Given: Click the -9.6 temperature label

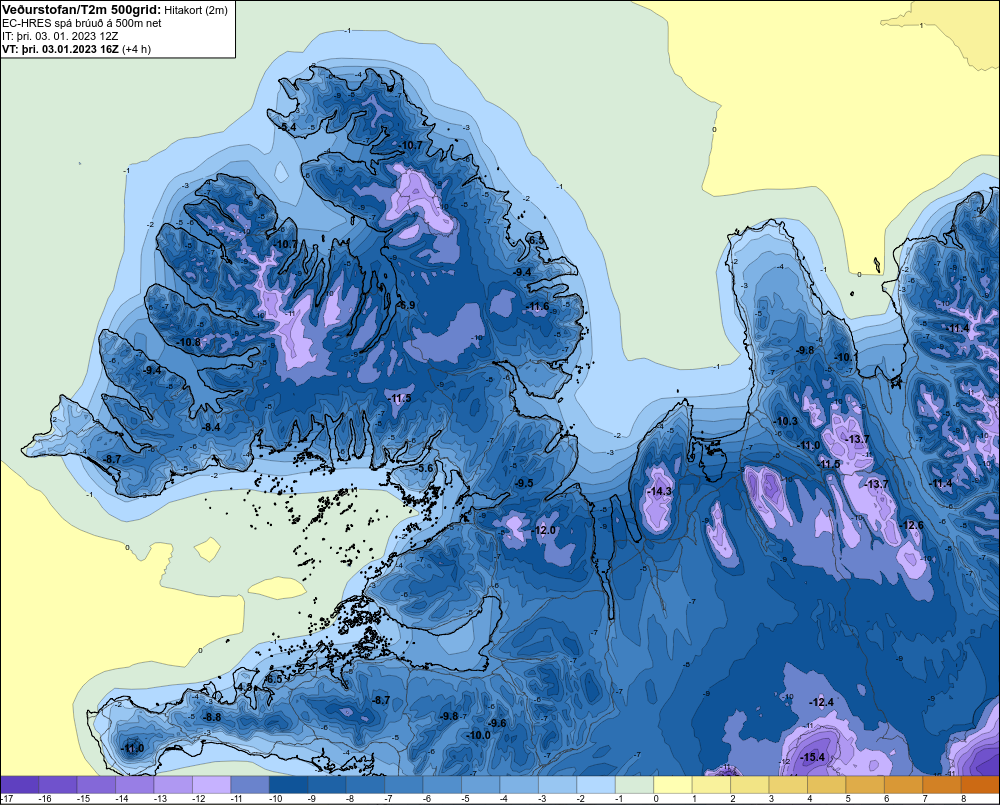Looking at the screenshot, I should tap(496, 723).
